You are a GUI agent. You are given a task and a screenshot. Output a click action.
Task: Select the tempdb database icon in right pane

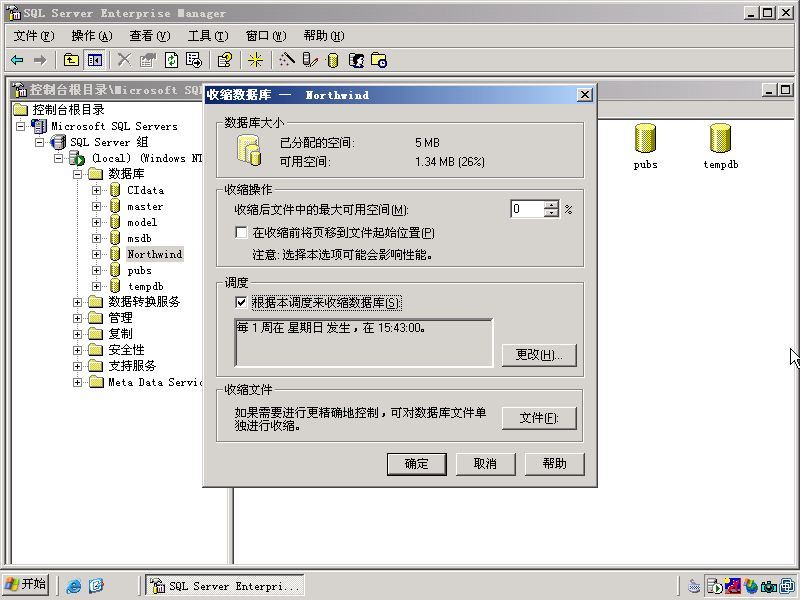click(x=720, y=138)
